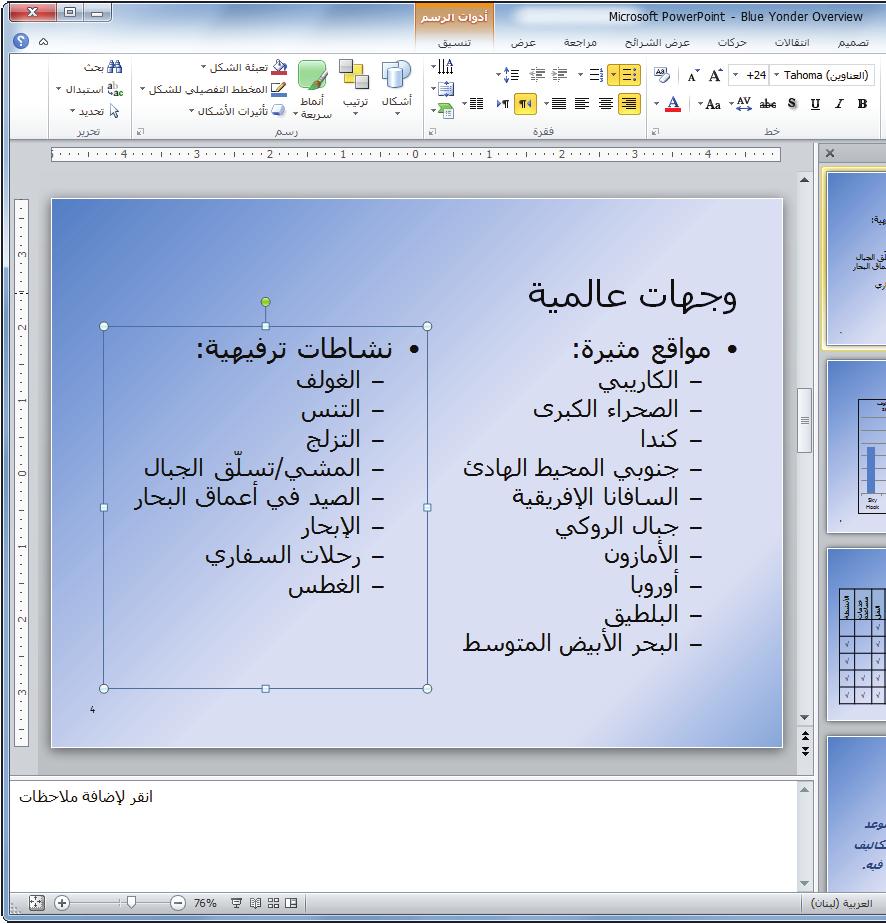
Task: Click the Numbering list icon
Action: (596, 75)
